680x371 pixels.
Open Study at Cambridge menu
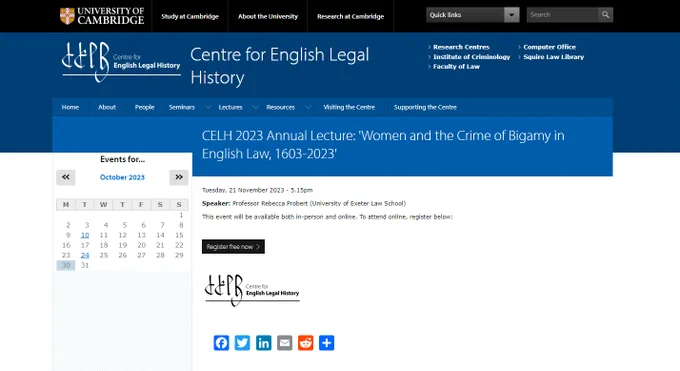click(190, 16)
